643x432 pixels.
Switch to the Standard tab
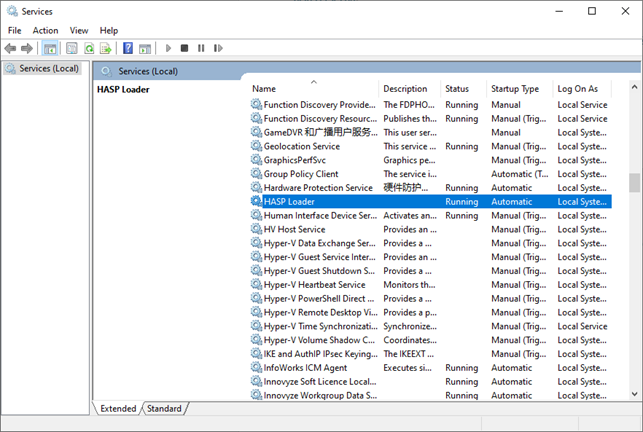[164, 409]
